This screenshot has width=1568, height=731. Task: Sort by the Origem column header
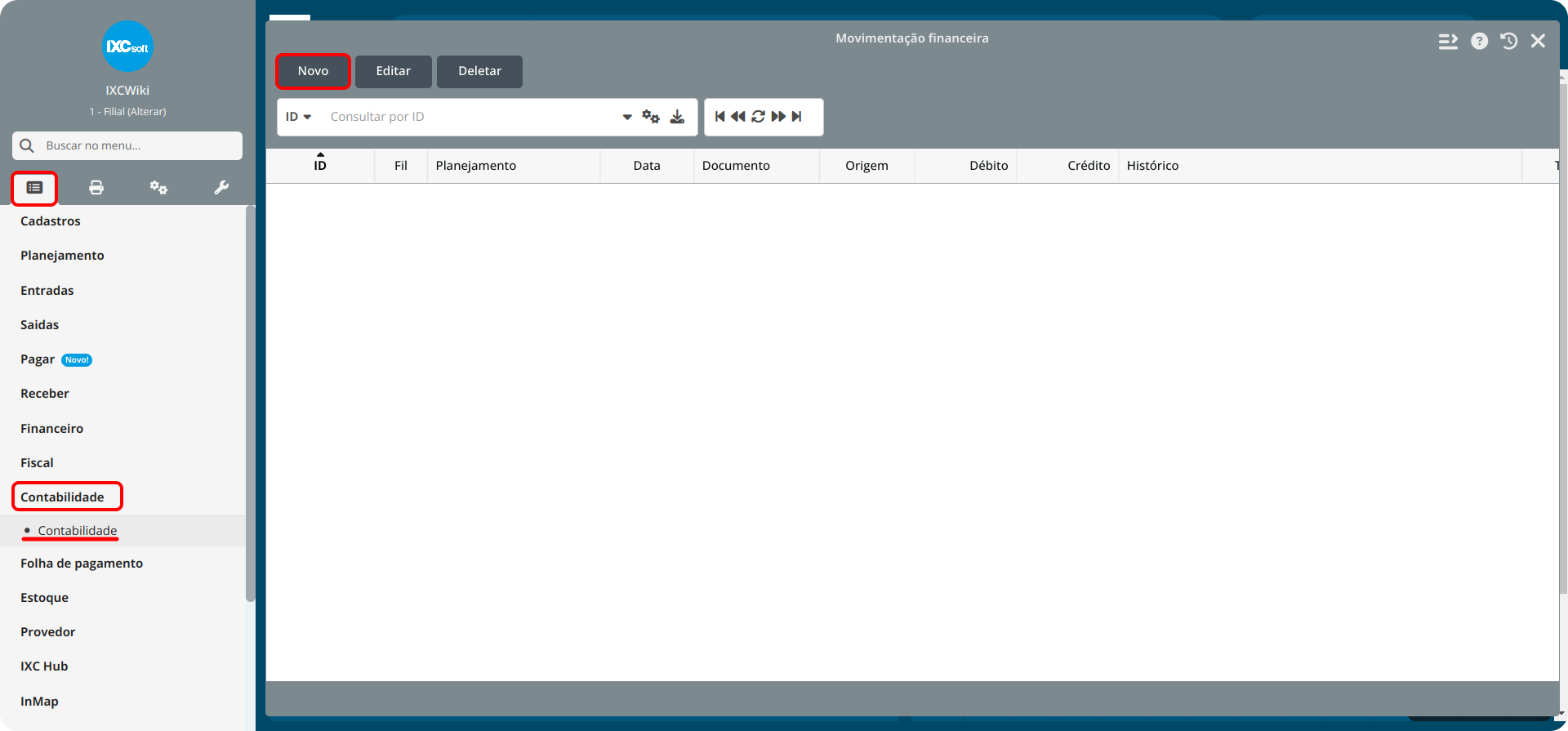click(x=867, y=166)
